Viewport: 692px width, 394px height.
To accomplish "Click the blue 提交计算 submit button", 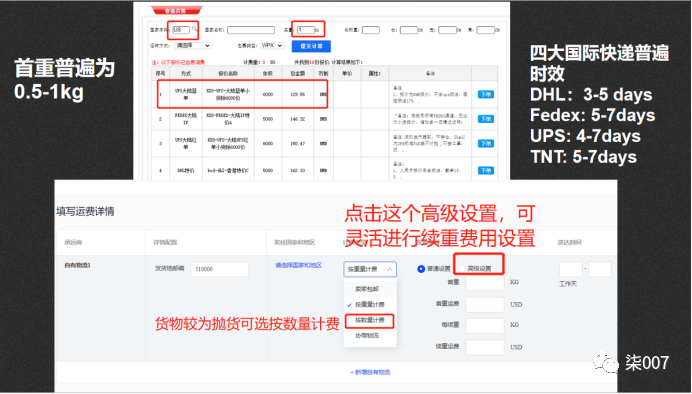I will tap(311, 46).
